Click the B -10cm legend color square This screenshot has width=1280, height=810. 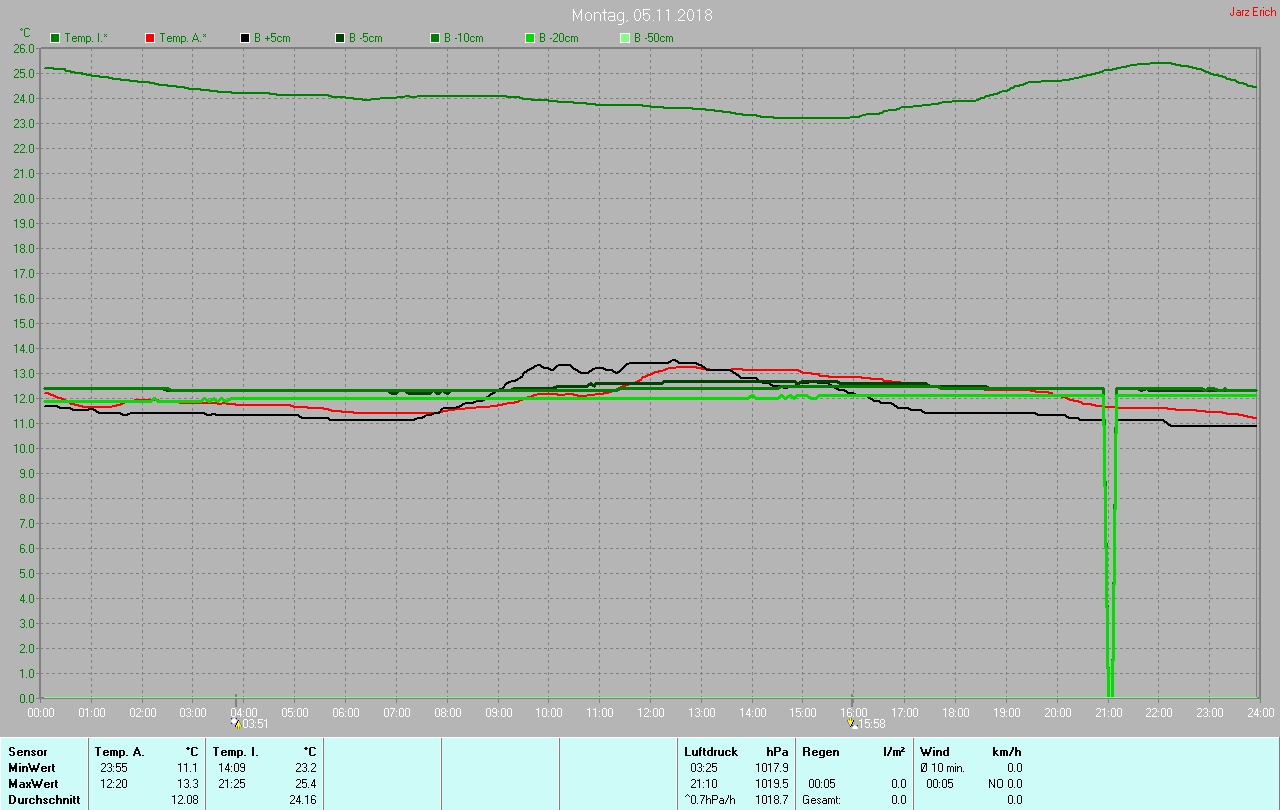click(435, 38)
